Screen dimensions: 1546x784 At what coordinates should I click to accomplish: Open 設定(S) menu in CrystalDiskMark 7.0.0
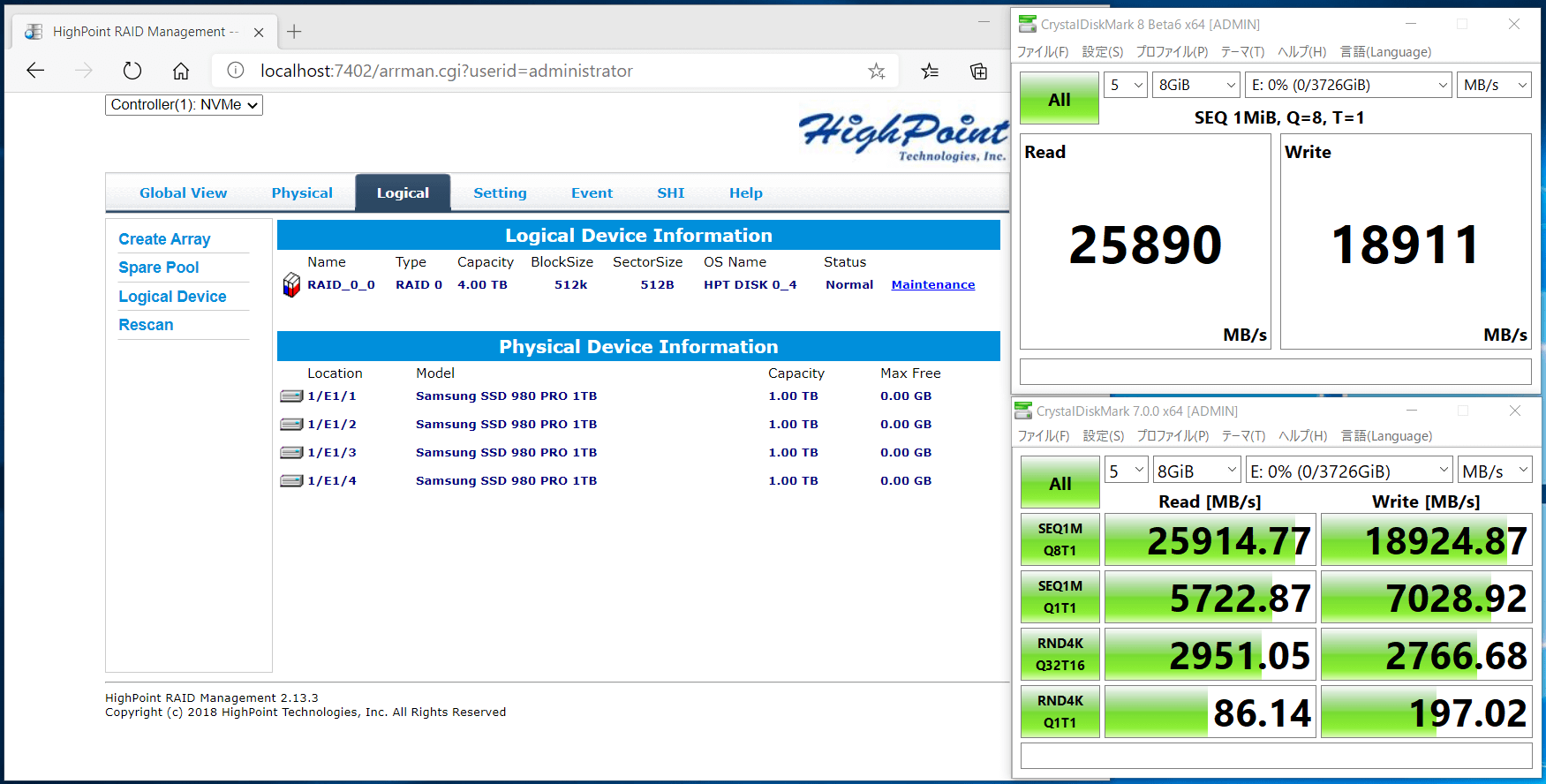coord(1104,436)
